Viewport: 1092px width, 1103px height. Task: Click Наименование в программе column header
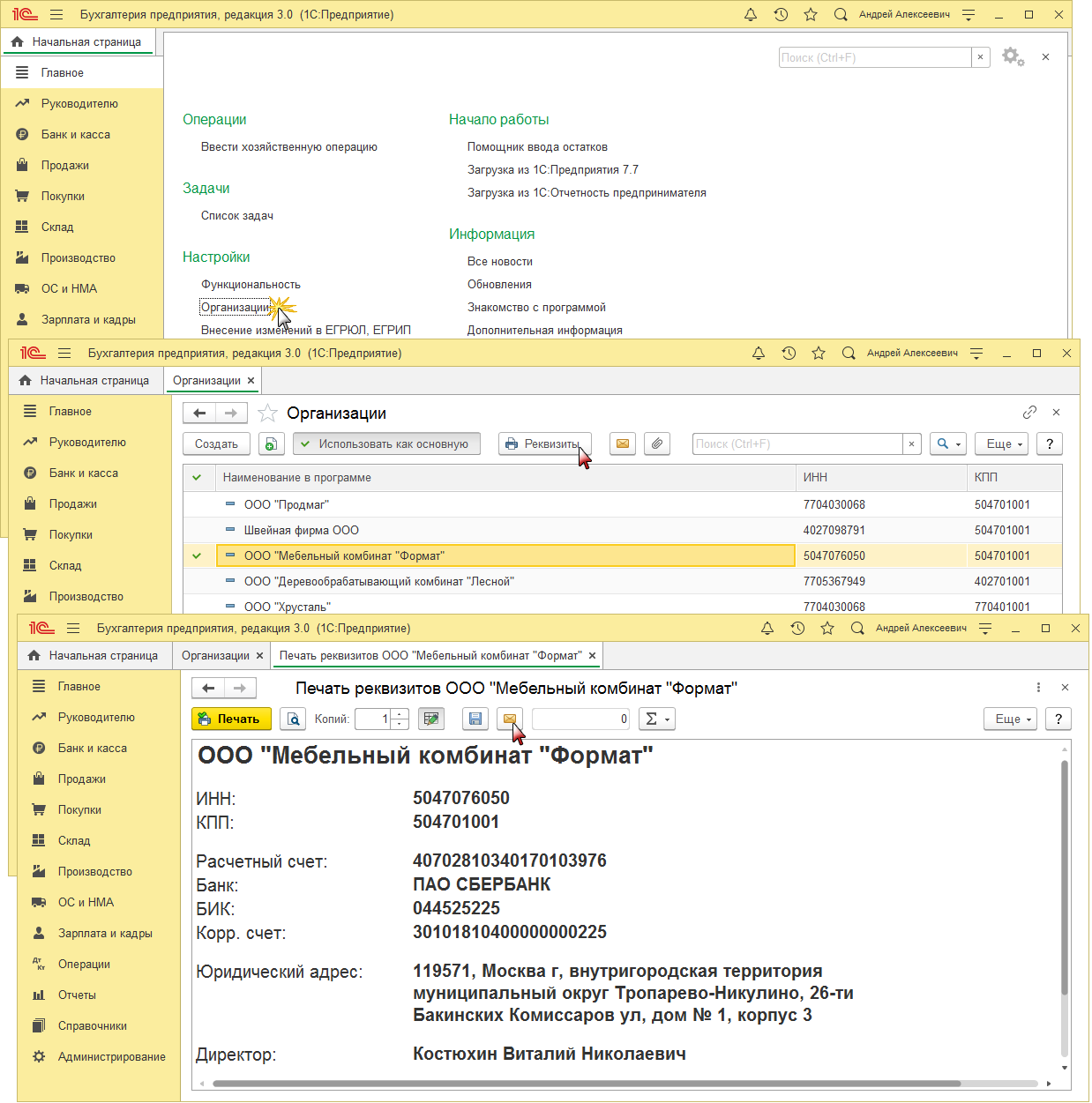click(505, 477)
